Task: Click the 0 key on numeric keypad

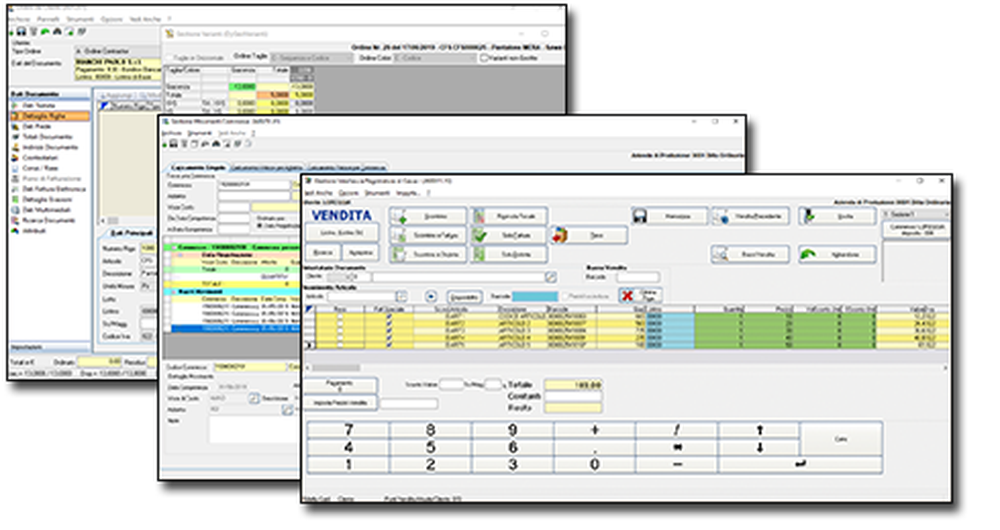Action: tap(594, 464)
